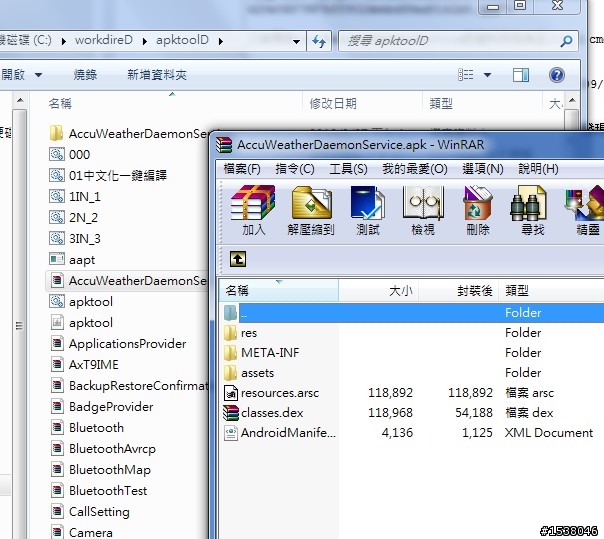Select the 1IN_1 file

point(75,196)
